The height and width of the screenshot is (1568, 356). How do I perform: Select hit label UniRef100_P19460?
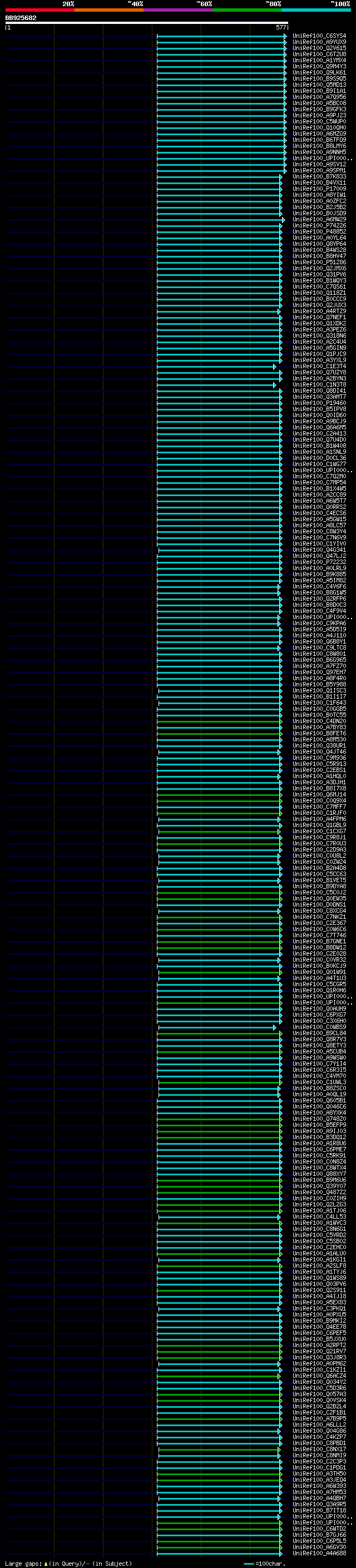click(319, 404)
